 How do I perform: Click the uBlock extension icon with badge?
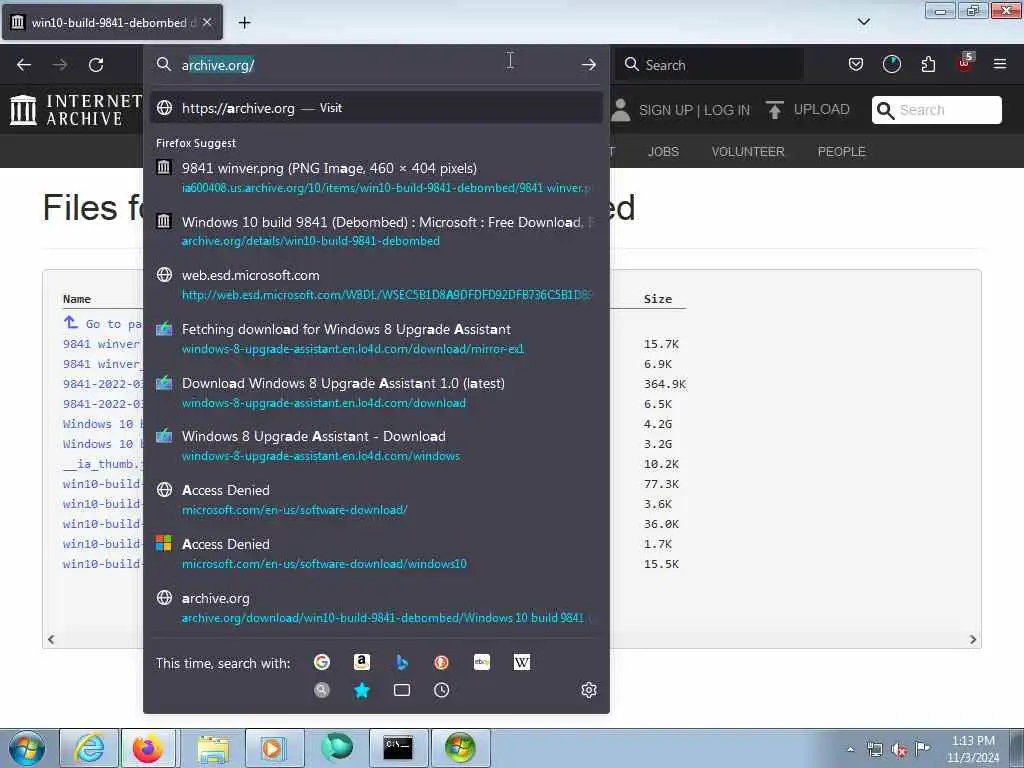[x=965, y=63]
